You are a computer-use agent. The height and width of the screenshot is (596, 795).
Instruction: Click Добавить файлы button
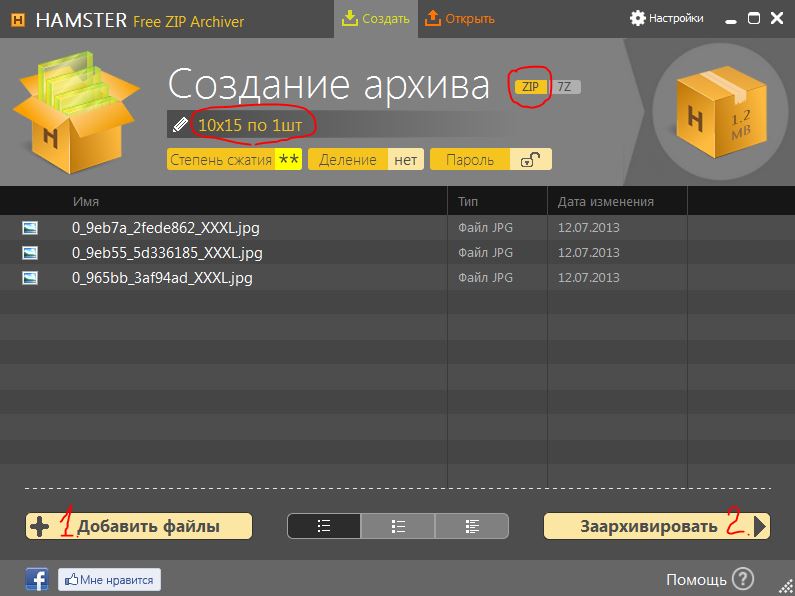tap(139, 526)
